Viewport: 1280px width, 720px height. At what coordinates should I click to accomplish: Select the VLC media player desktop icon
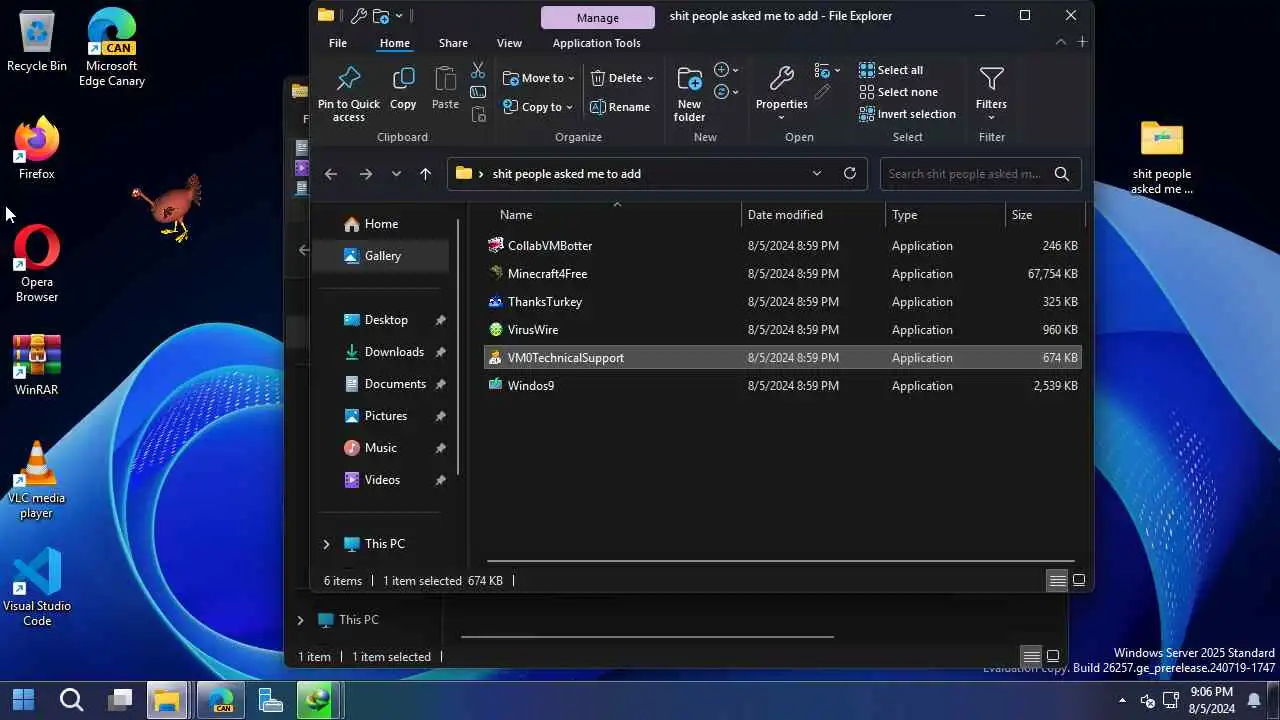[x=37, y=480]
